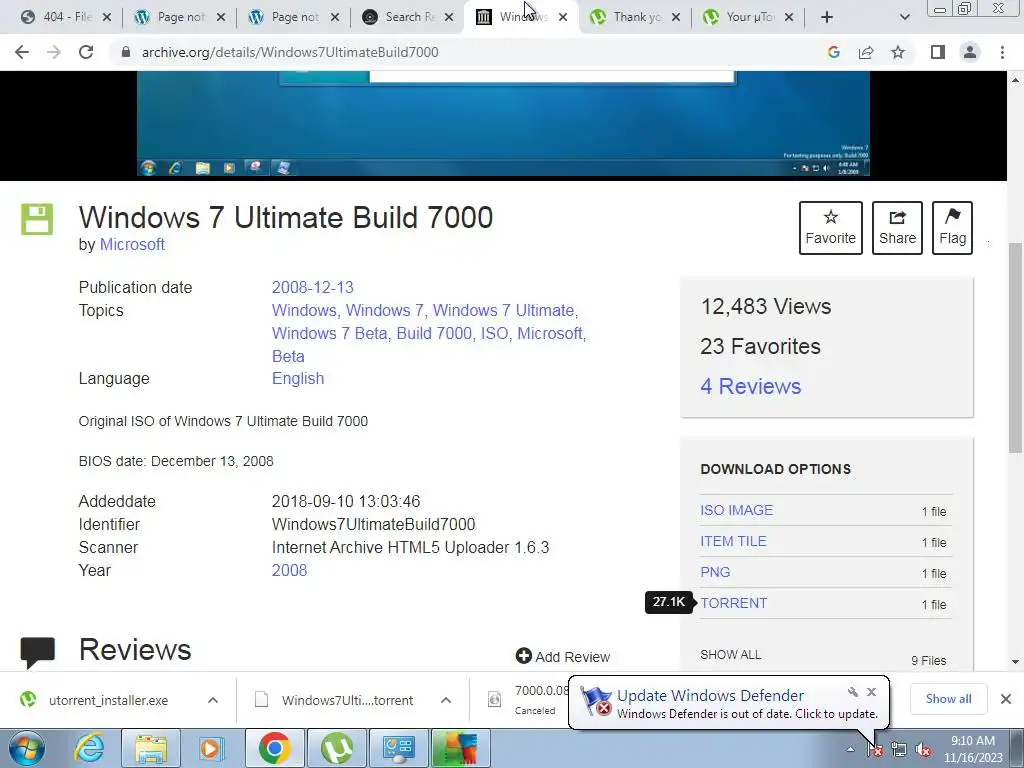Open the browser share icon in address bar
The width and height of the screenshot is (1024, 768).
tap(866, 52)
